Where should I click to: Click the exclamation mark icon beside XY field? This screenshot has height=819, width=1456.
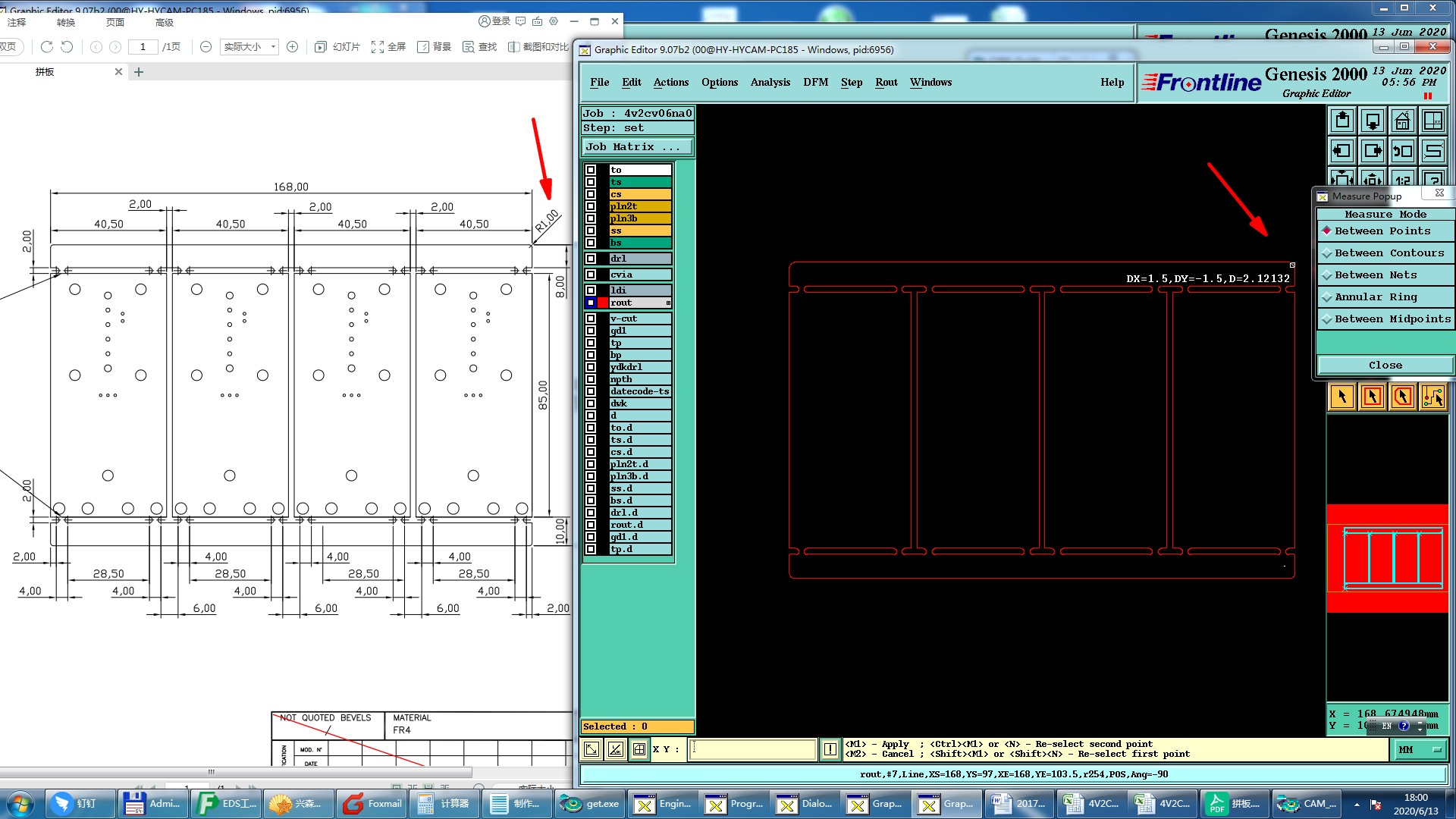pyautogui.click(x=830, y=749)
